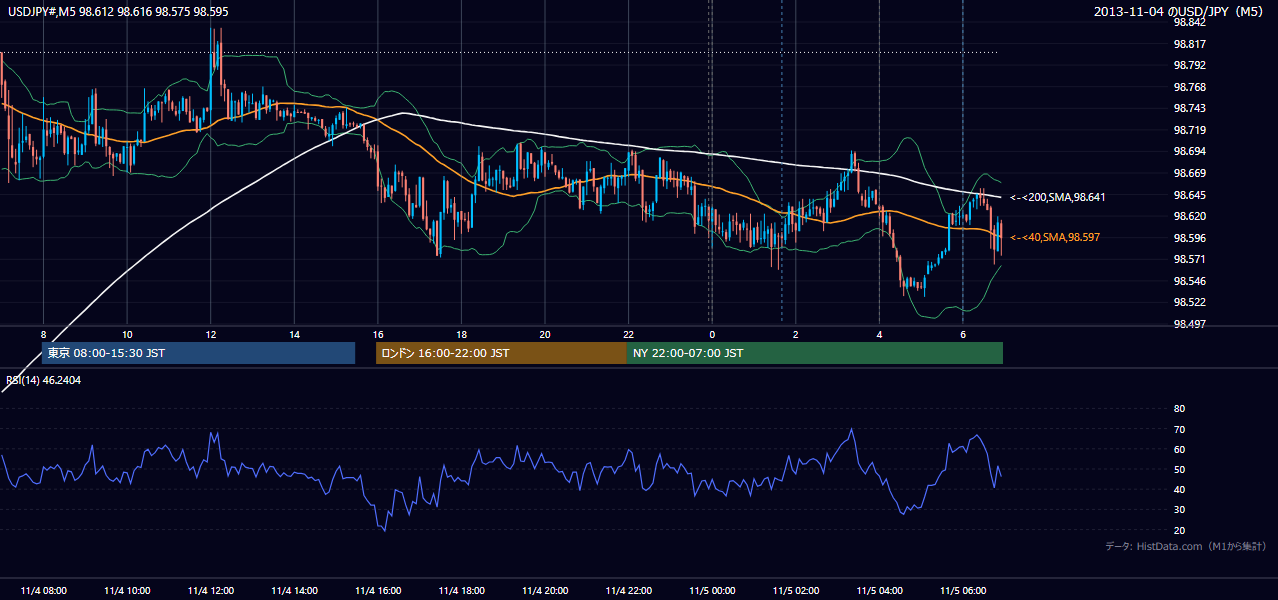Click price axis value 98.522

pos(1189,302)
